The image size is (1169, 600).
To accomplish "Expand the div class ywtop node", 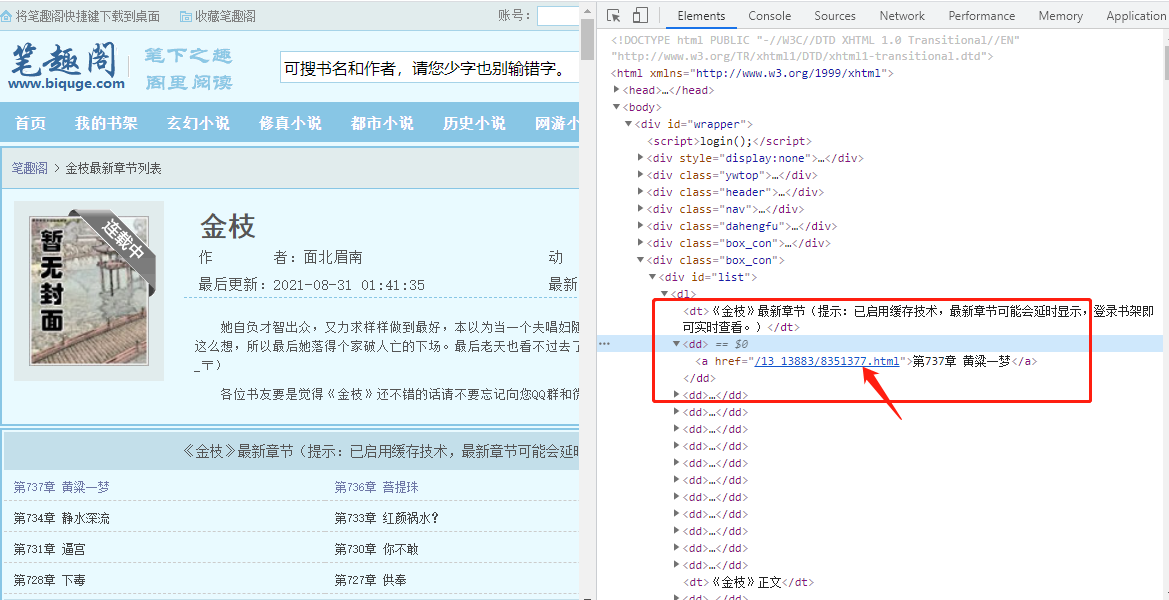I will click(640, 175).
